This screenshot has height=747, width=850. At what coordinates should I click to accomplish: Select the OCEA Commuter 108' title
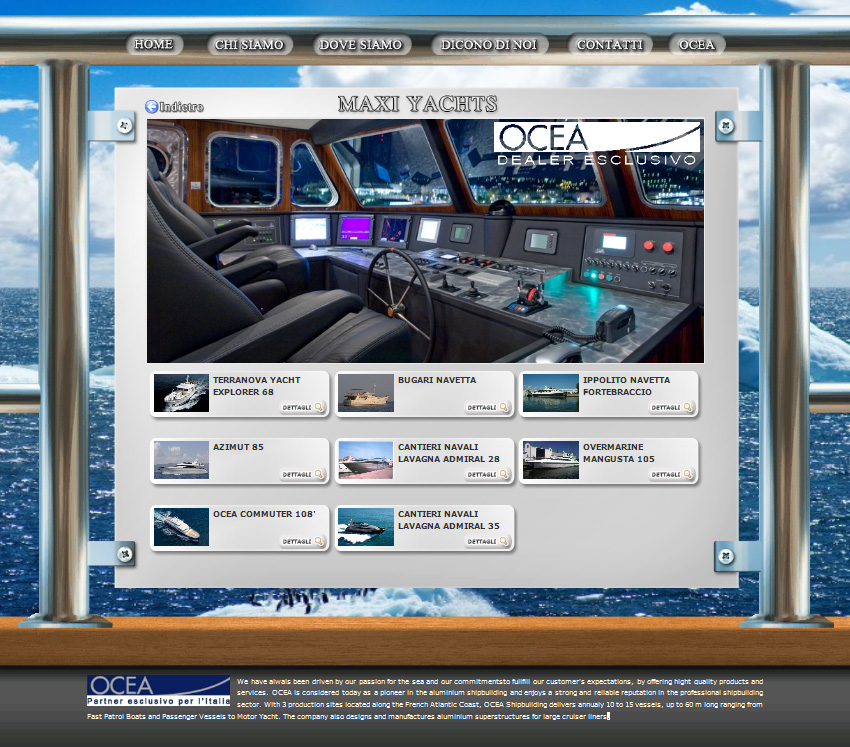[x=264, y=514]
